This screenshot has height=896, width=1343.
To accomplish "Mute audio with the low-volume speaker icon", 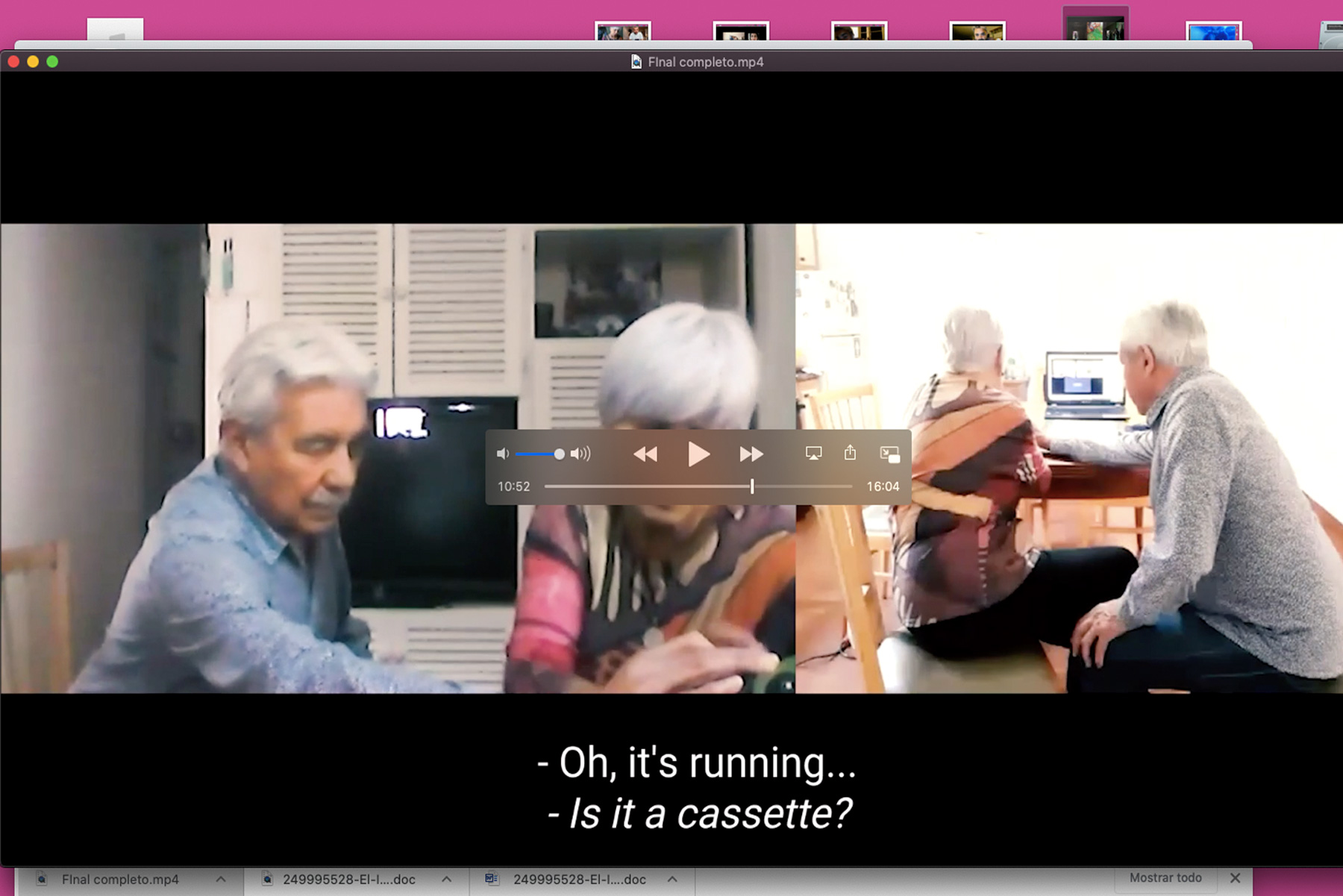I will pyautogui.click(x=503, y=454).
